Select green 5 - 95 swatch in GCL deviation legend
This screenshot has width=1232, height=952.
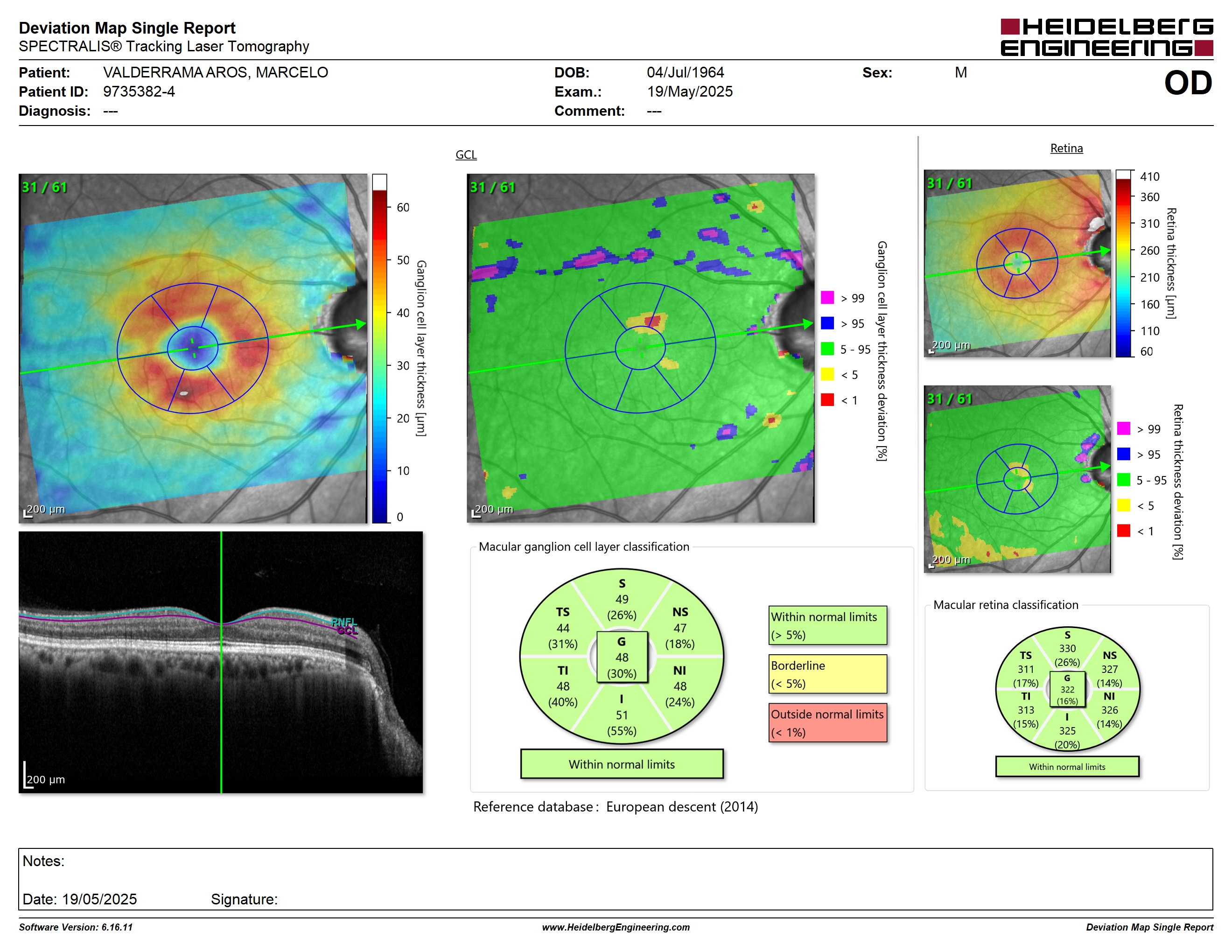827,349
